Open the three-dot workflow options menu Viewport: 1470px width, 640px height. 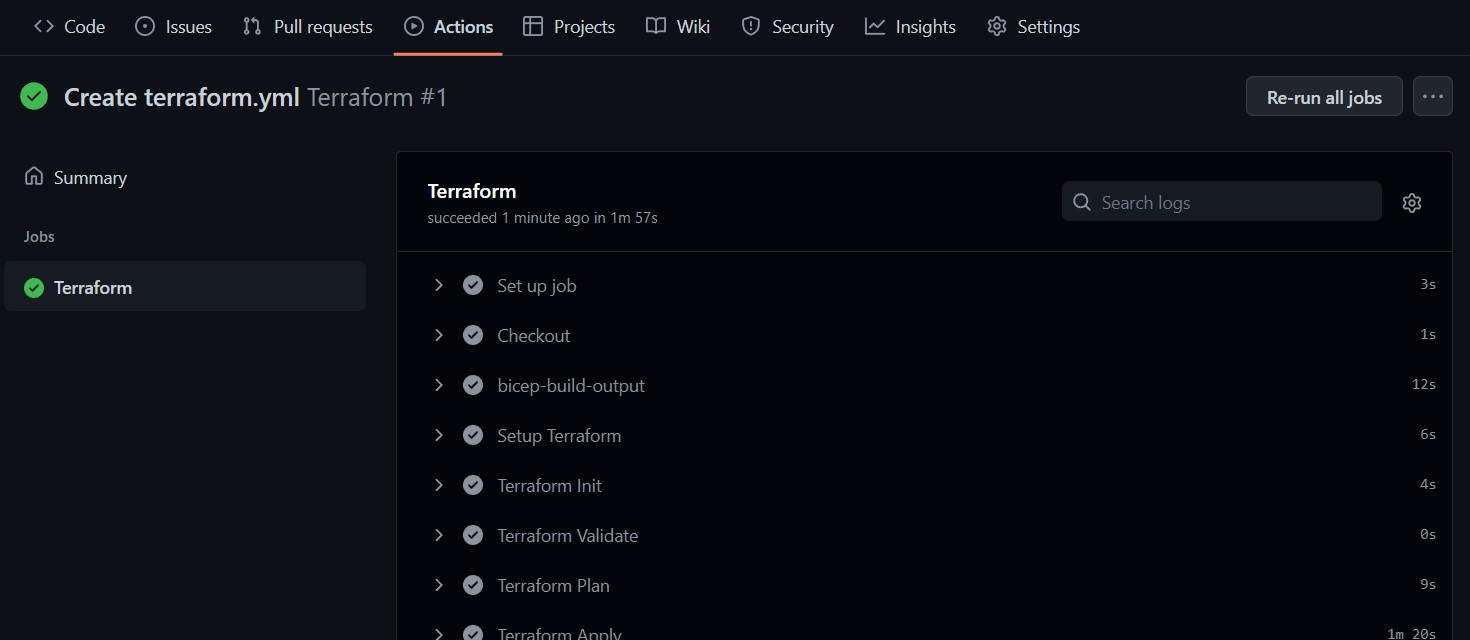click(x=1432, y=97)
